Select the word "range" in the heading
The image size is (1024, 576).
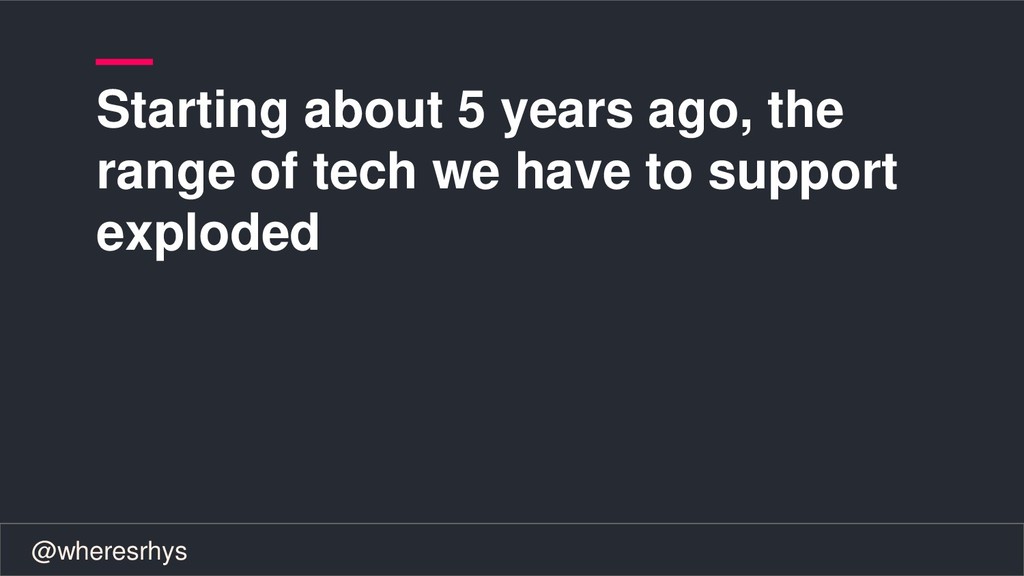coord(166,176)
